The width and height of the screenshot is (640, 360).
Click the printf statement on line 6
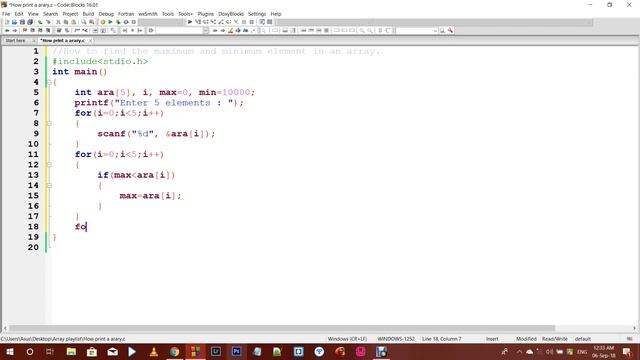click(x=159, y=103)
